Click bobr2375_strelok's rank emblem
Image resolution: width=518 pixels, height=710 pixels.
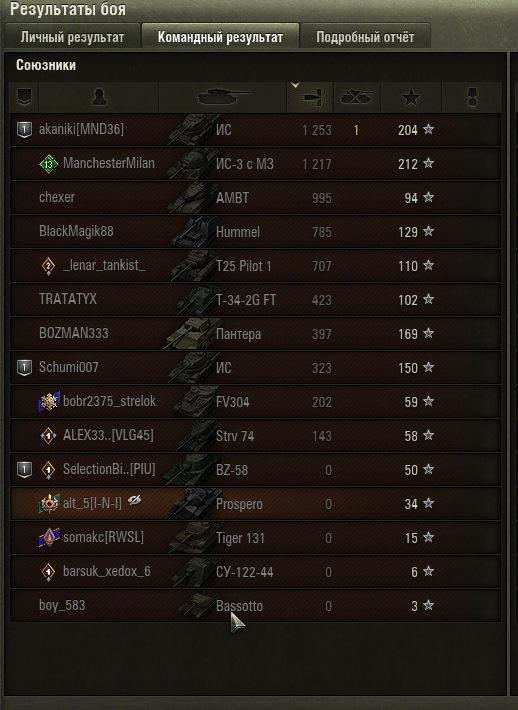48,401
